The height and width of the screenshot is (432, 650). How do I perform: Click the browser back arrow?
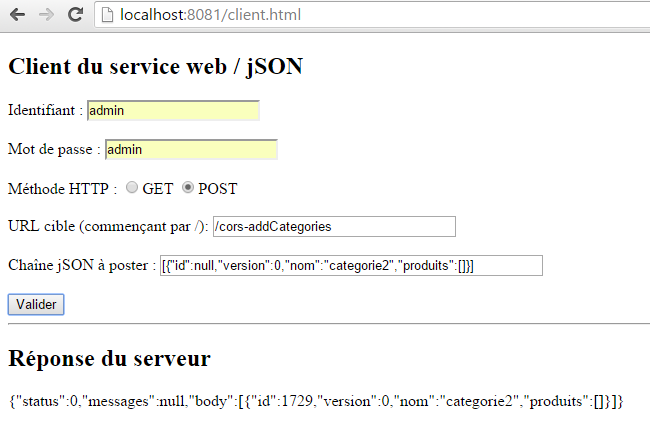18,15
